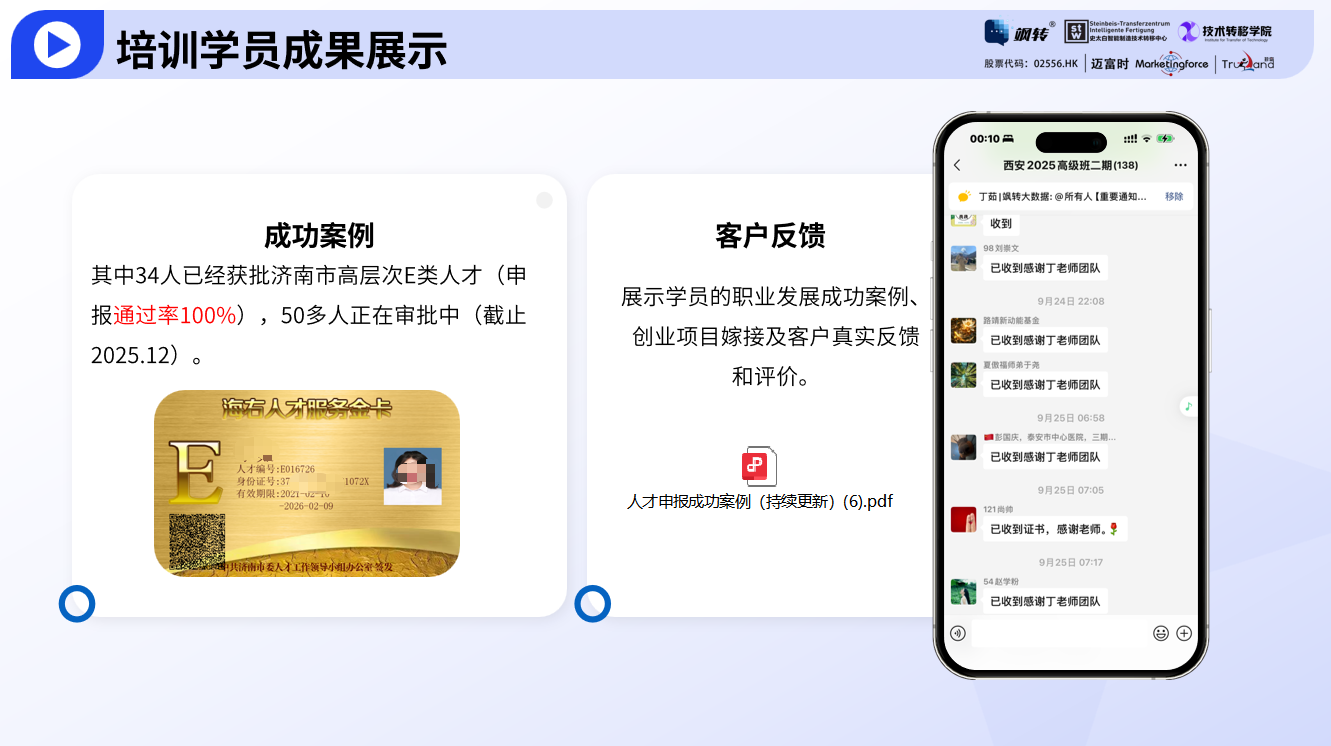Click the 技术转移学院 logo

[1225, 32]
